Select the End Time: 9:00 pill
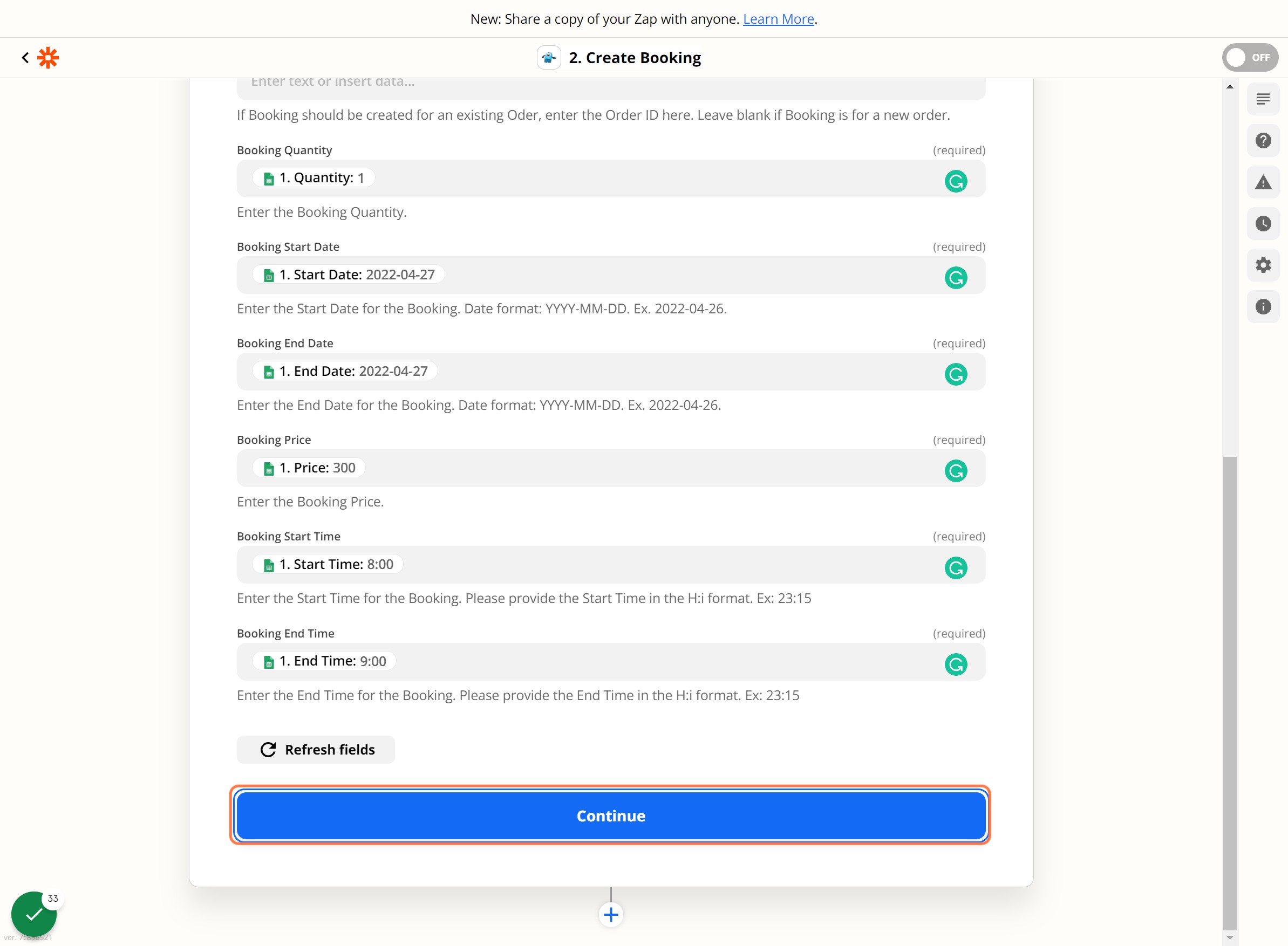 tap(324, 661)
